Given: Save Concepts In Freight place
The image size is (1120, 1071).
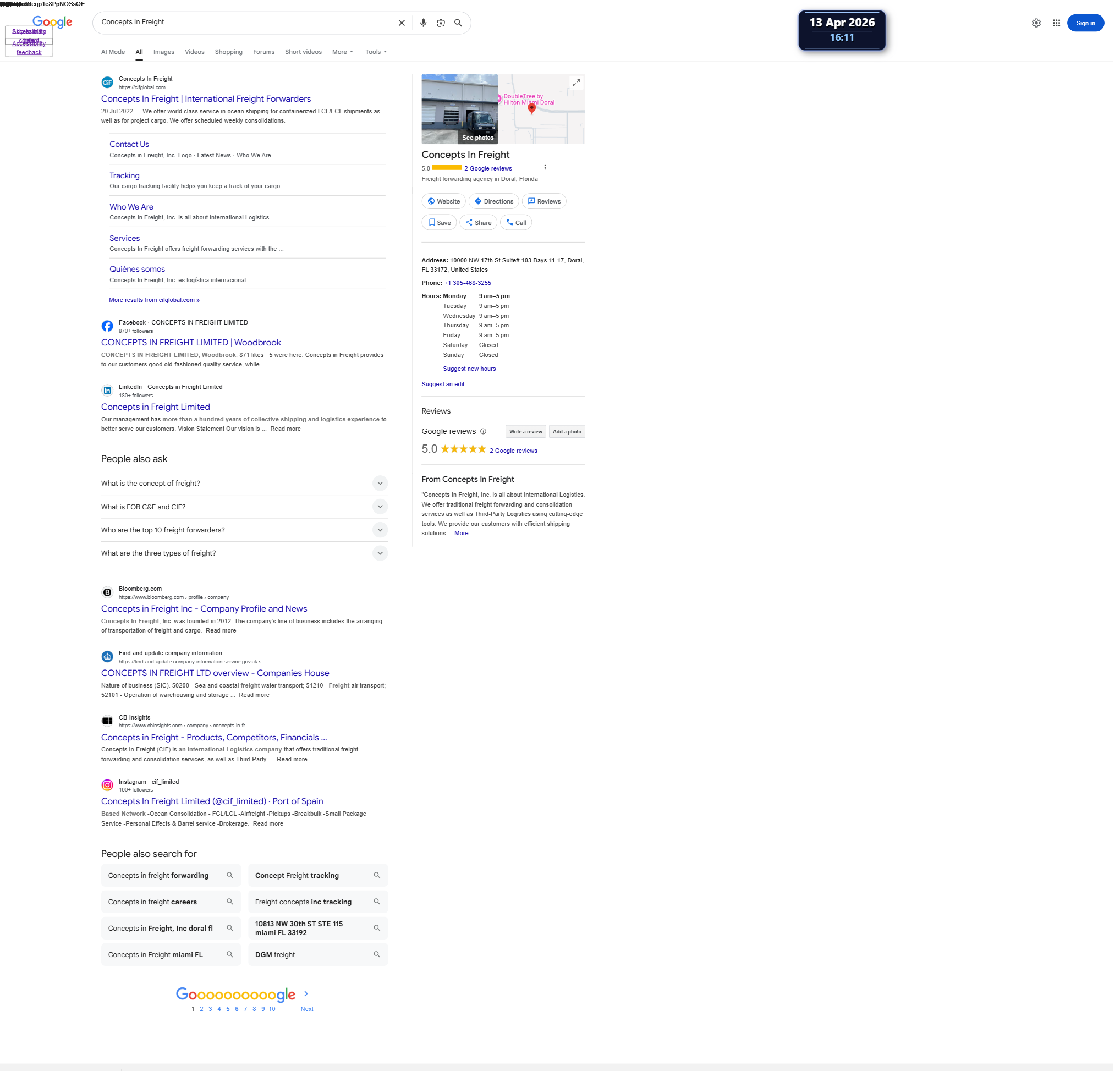Looking at the screenshot, I should 439,223.
